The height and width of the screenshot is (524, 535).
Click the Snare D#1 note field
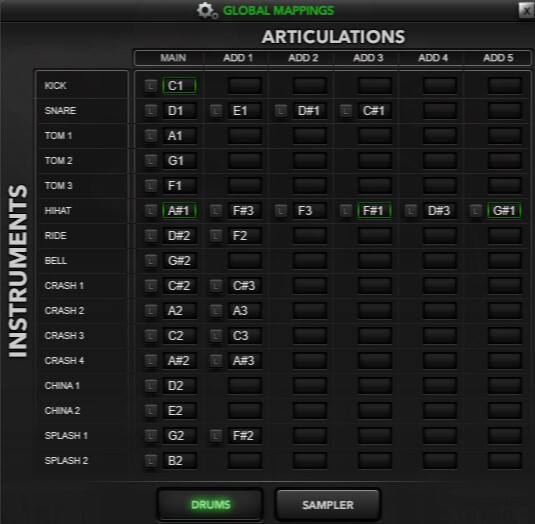point(309,111)
